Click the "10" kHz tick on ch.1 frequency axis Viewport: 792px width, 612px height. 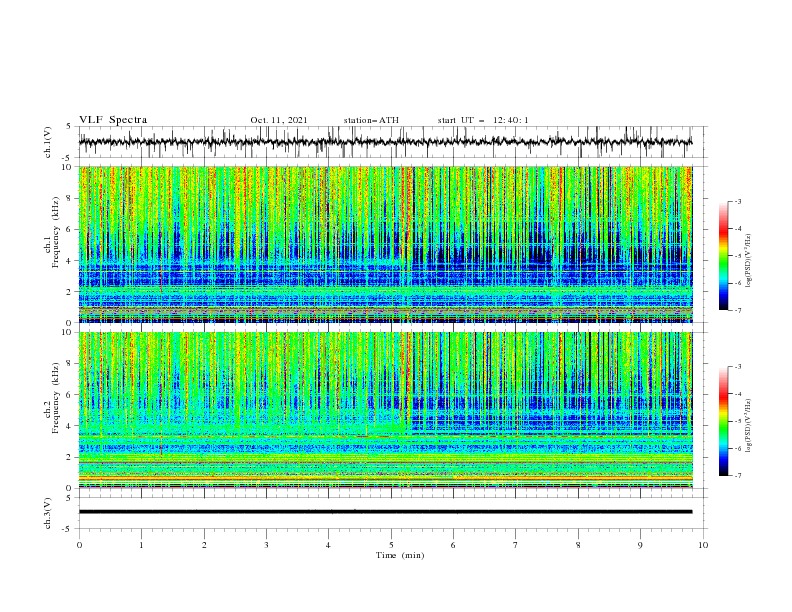69,167
